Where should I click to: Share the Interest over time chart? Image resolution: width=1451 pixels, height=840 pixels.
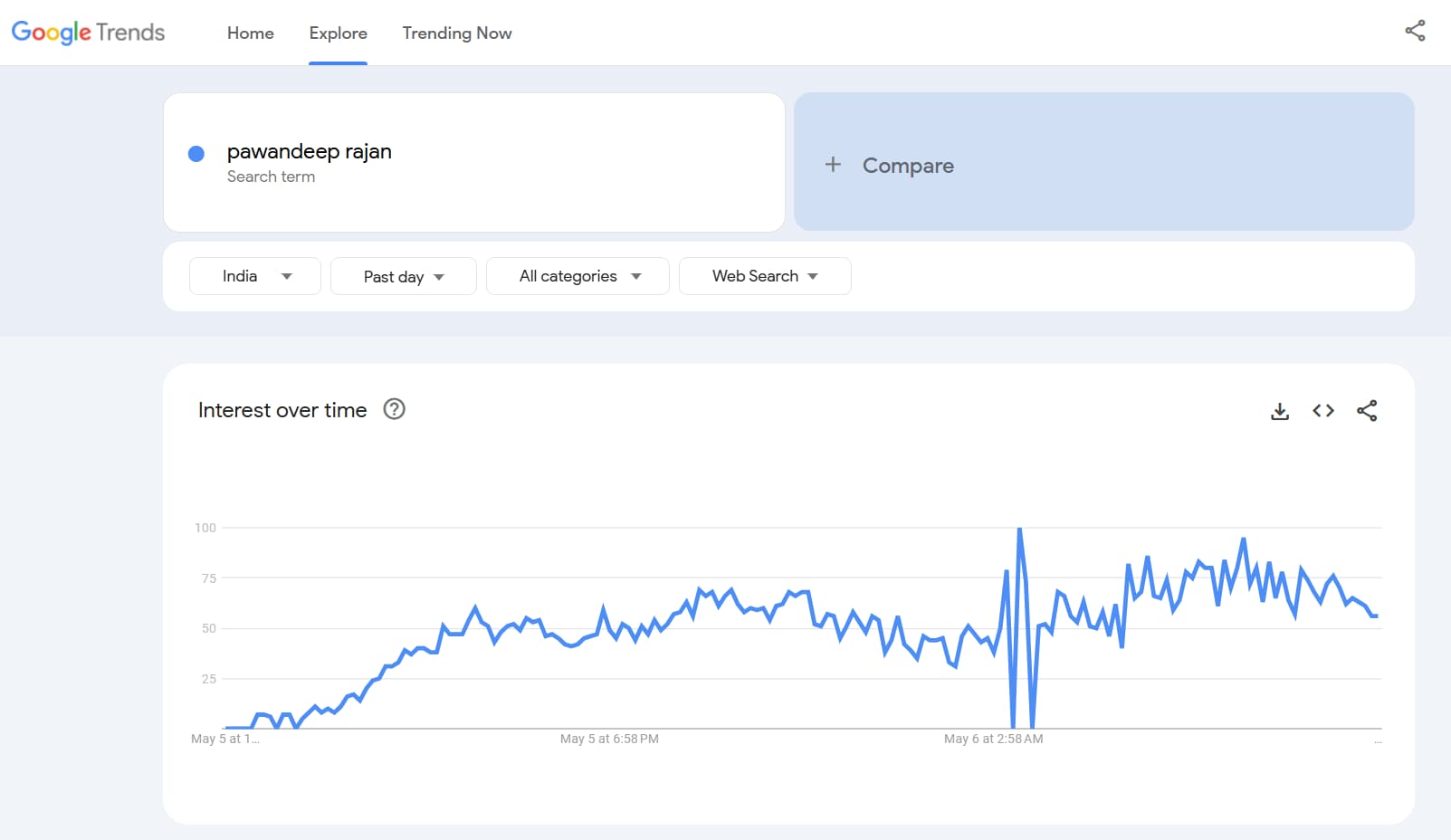point(1367,411)
